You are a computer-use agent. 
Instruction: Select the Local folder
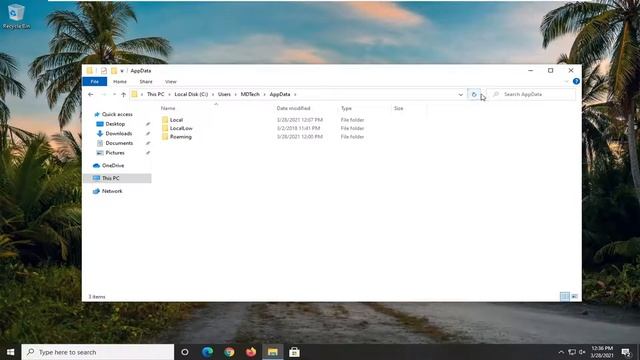[x=176, y=120]
